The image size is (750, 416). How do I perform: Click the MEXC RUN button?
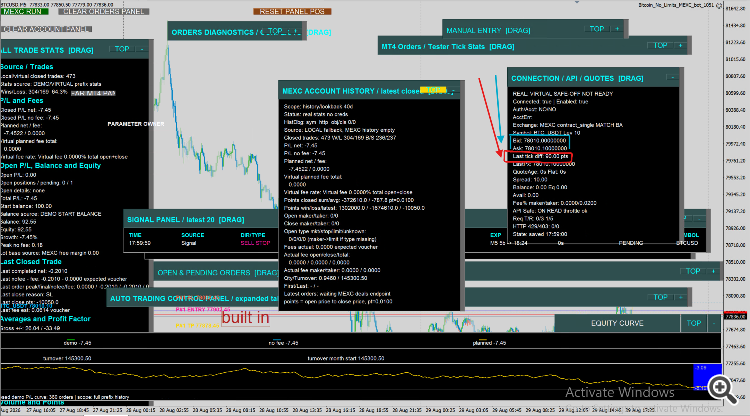[23, 11]
